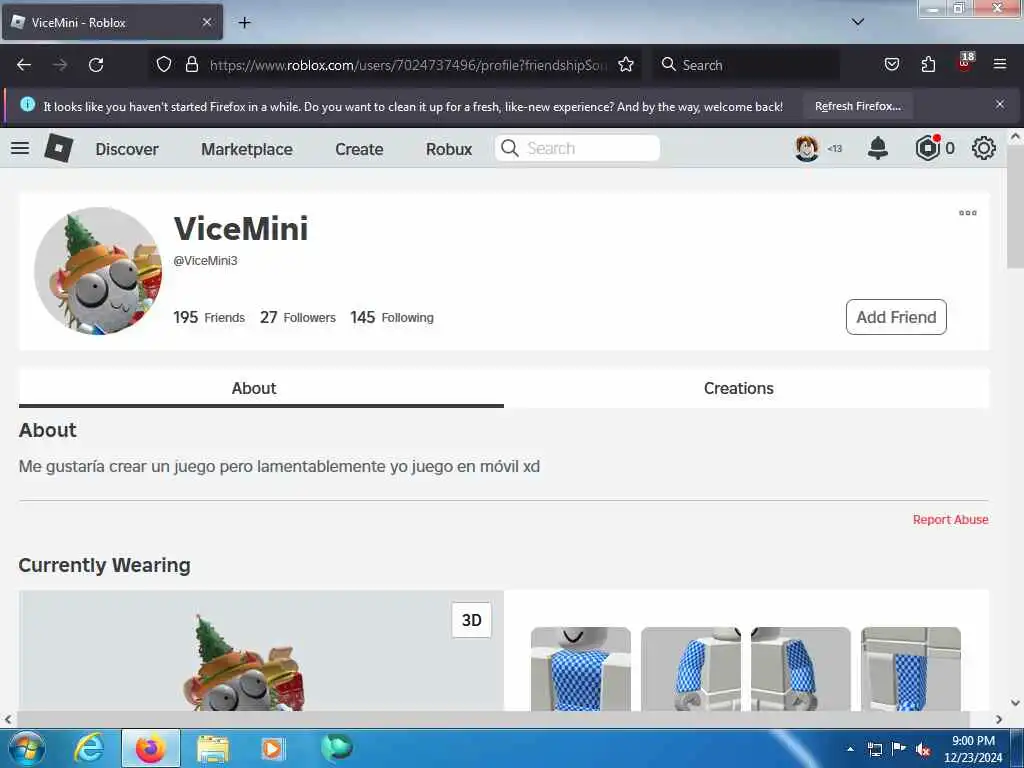
Task: Launch Internet Explorer from the taskbar
Action: pyautogui.click(x=88, y=748)
